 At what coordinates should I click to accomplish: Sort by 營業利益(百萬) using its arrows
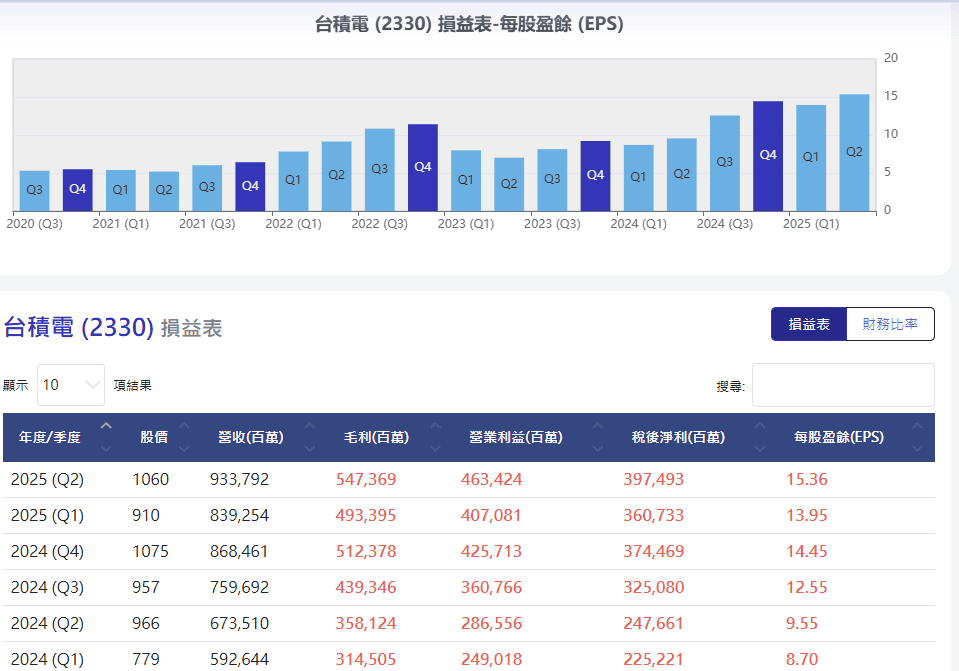[x=597, y=437]
